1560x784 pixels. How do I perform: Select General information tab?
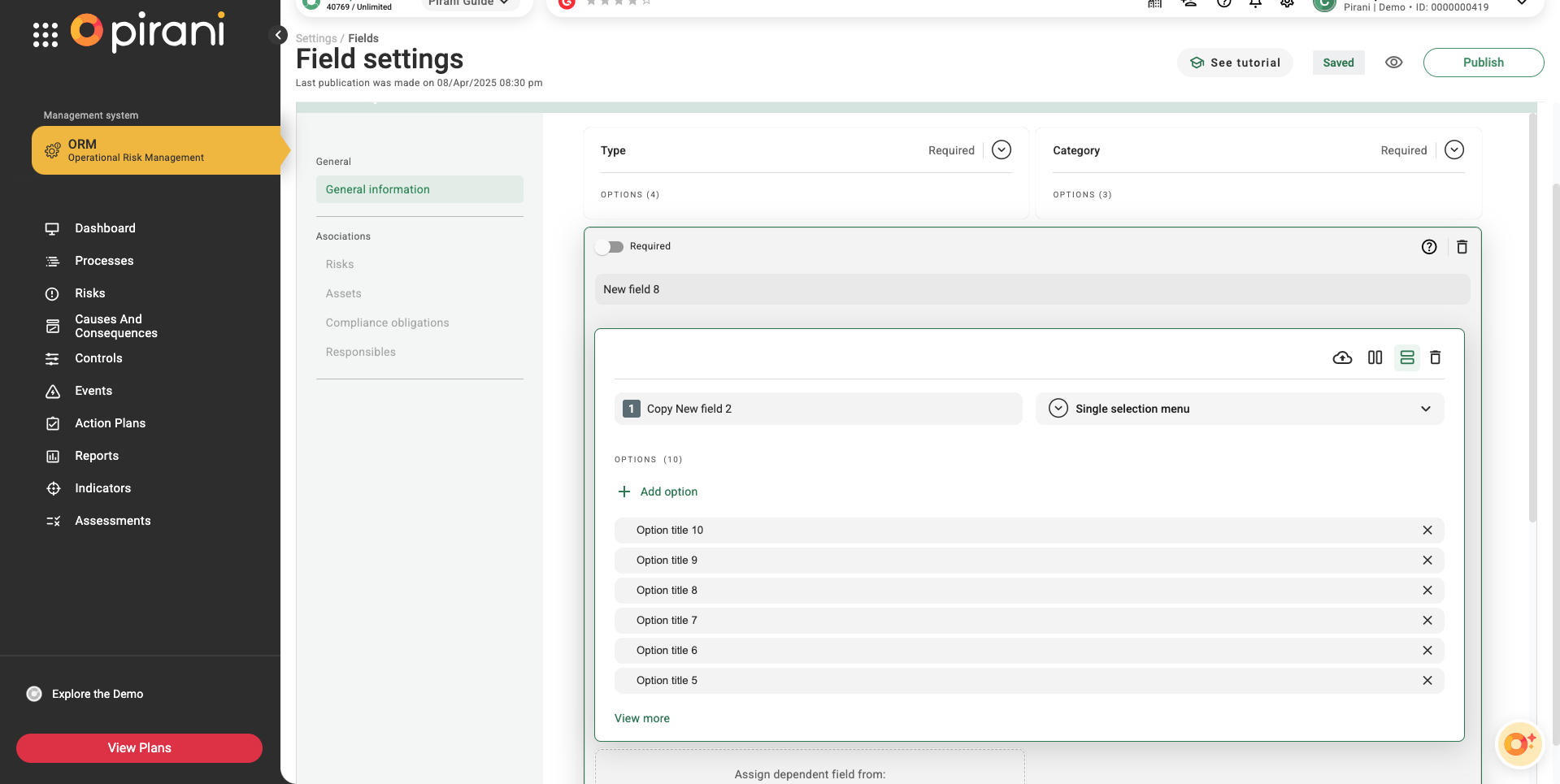[378, 189]
